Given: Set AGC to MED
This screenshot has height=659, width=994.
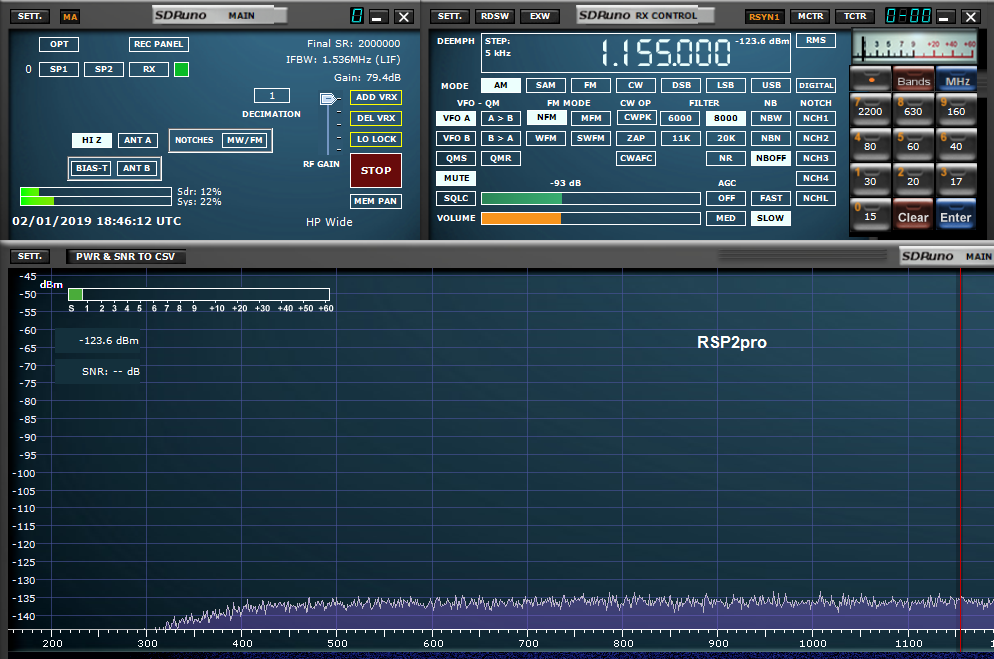Looking at the screenshot, I should click(x=726, y=218).
